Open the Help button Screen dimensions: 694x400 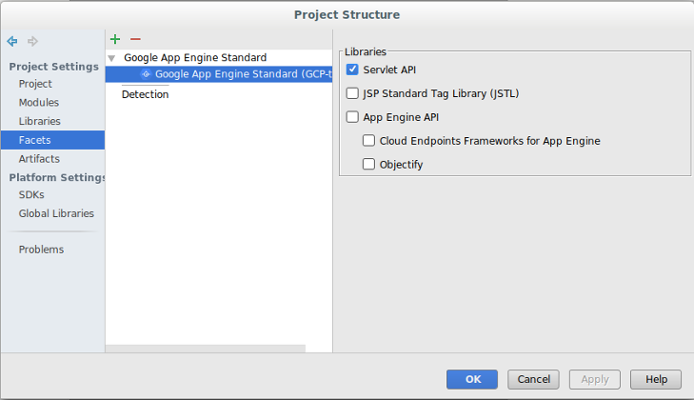tap(655, 379)
